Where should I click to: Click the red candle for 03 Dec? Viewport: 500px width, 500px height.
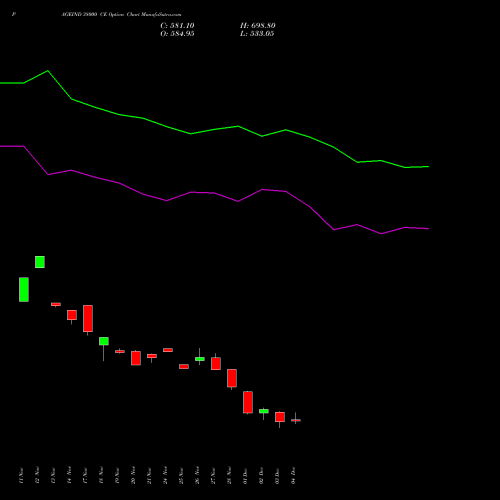tap(280, 417)
